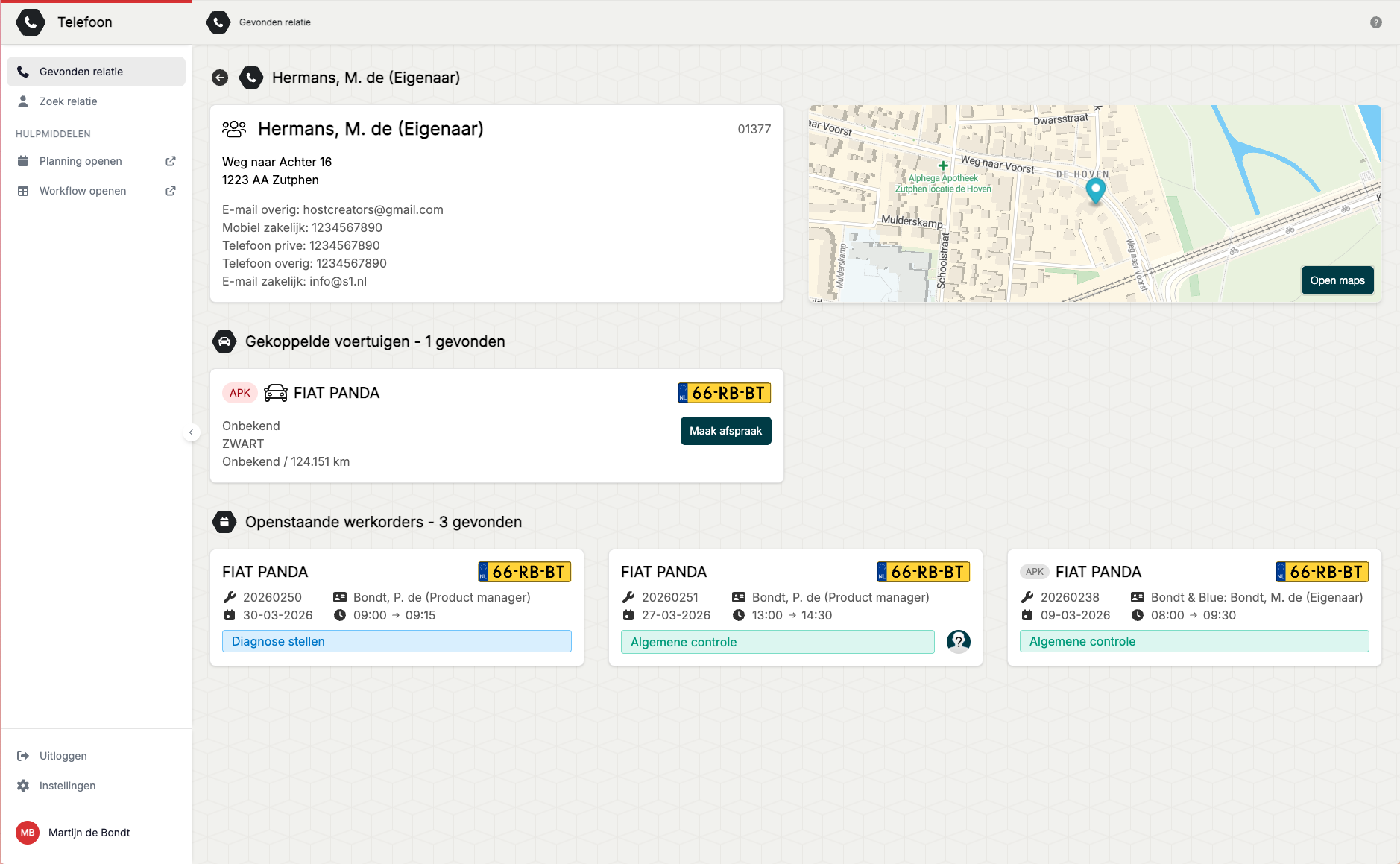Click the question person icon on order 20260251
The height and width of the screenshot is (864, 1400).
click(x=959, y=641)
